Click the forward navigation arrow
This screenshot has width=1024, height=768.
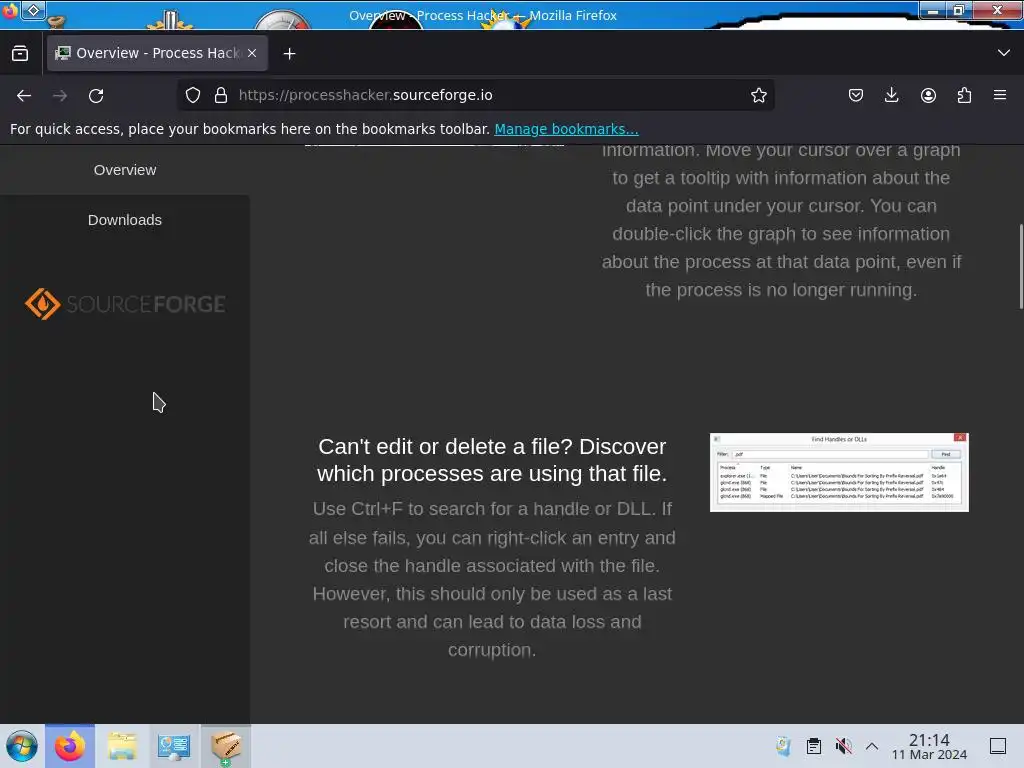[59, 95]
